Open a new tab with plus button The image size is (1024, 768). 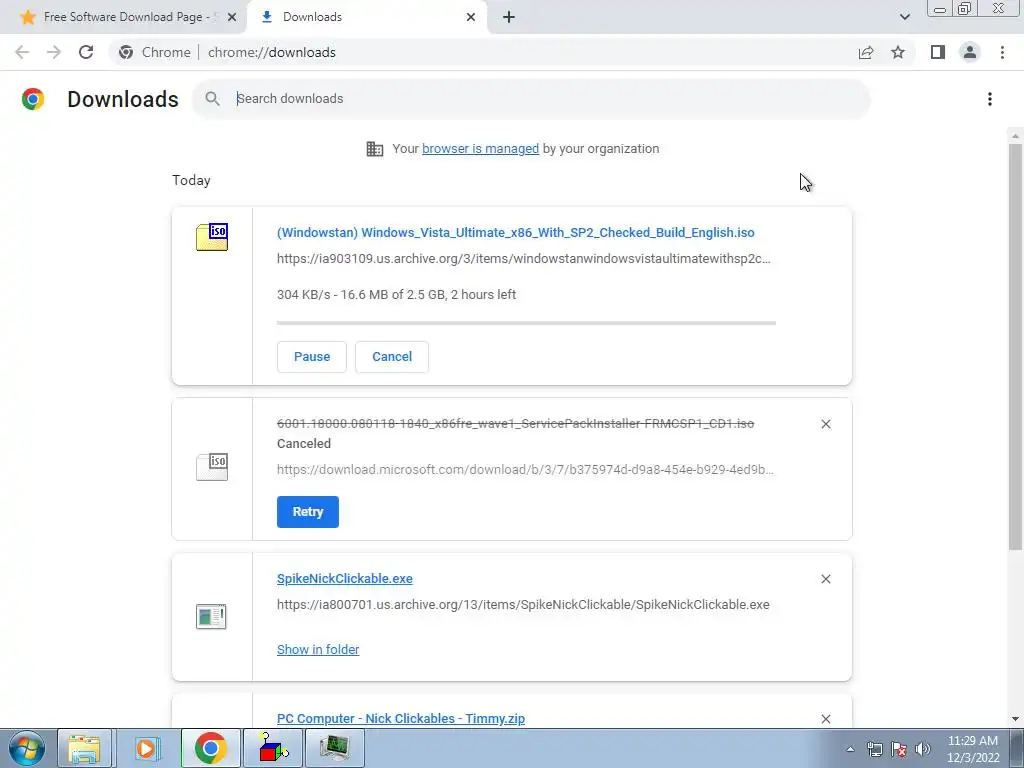tap(509, 17)
